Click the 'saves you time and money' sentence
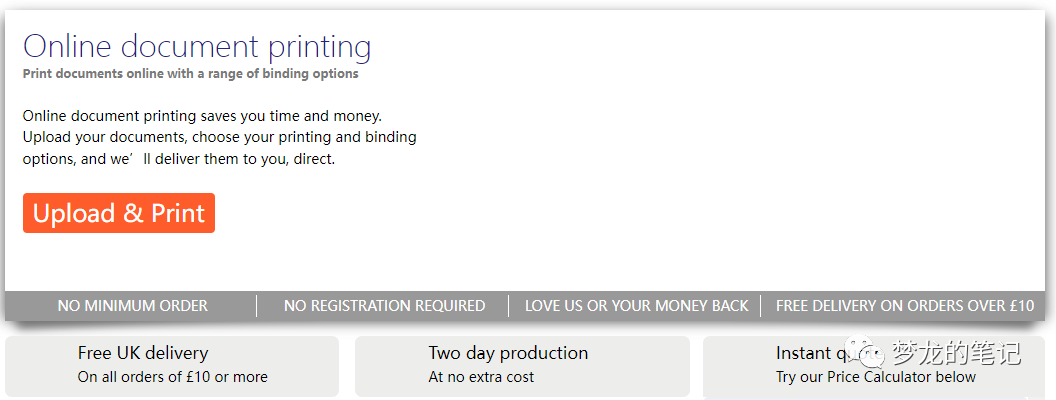Image resolution: width=1056 pixels, height=400 pixels. pyautogui.click(x=202, y=116)
